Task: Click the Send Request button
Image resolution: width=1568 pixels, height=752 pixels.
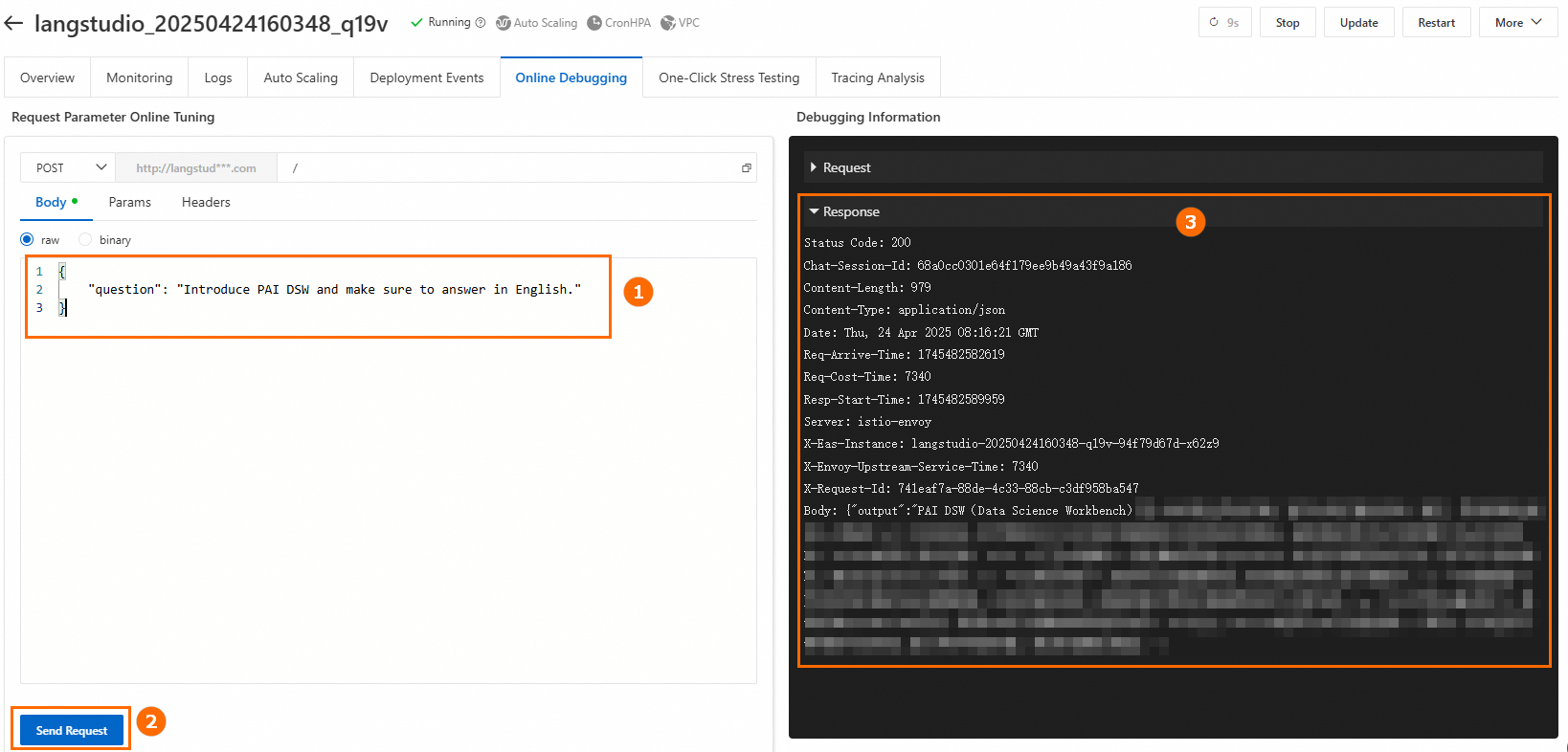Action: pos(72,730)
